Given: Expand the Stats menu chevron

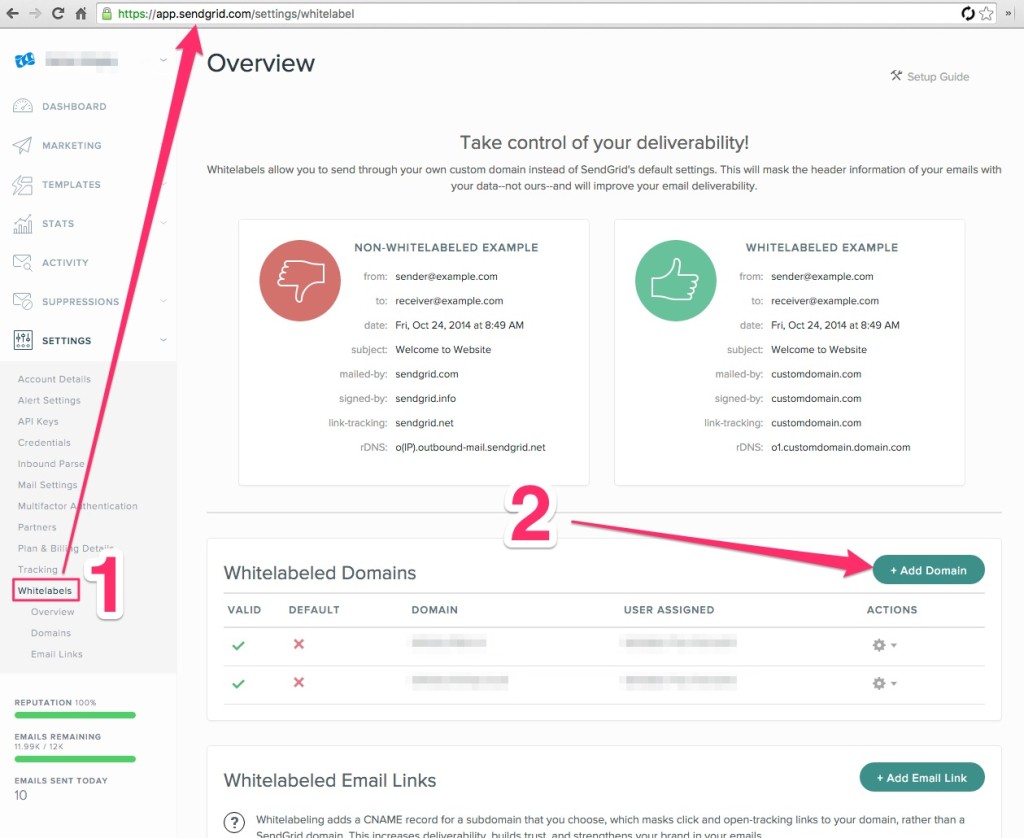Looking at the screenshot, I should tap(163, 223).
